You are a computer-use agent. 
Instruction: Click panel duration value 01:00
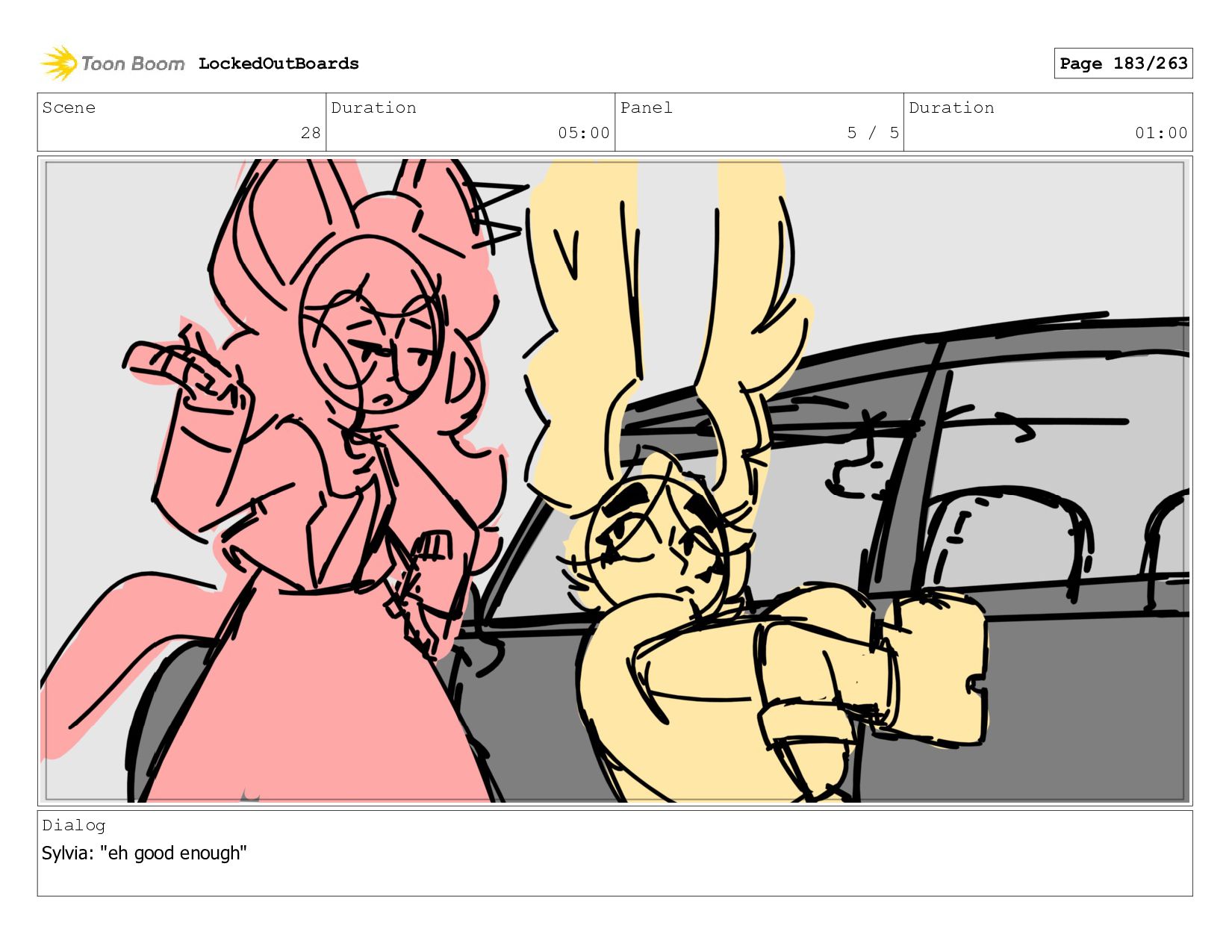(1161, 133)
